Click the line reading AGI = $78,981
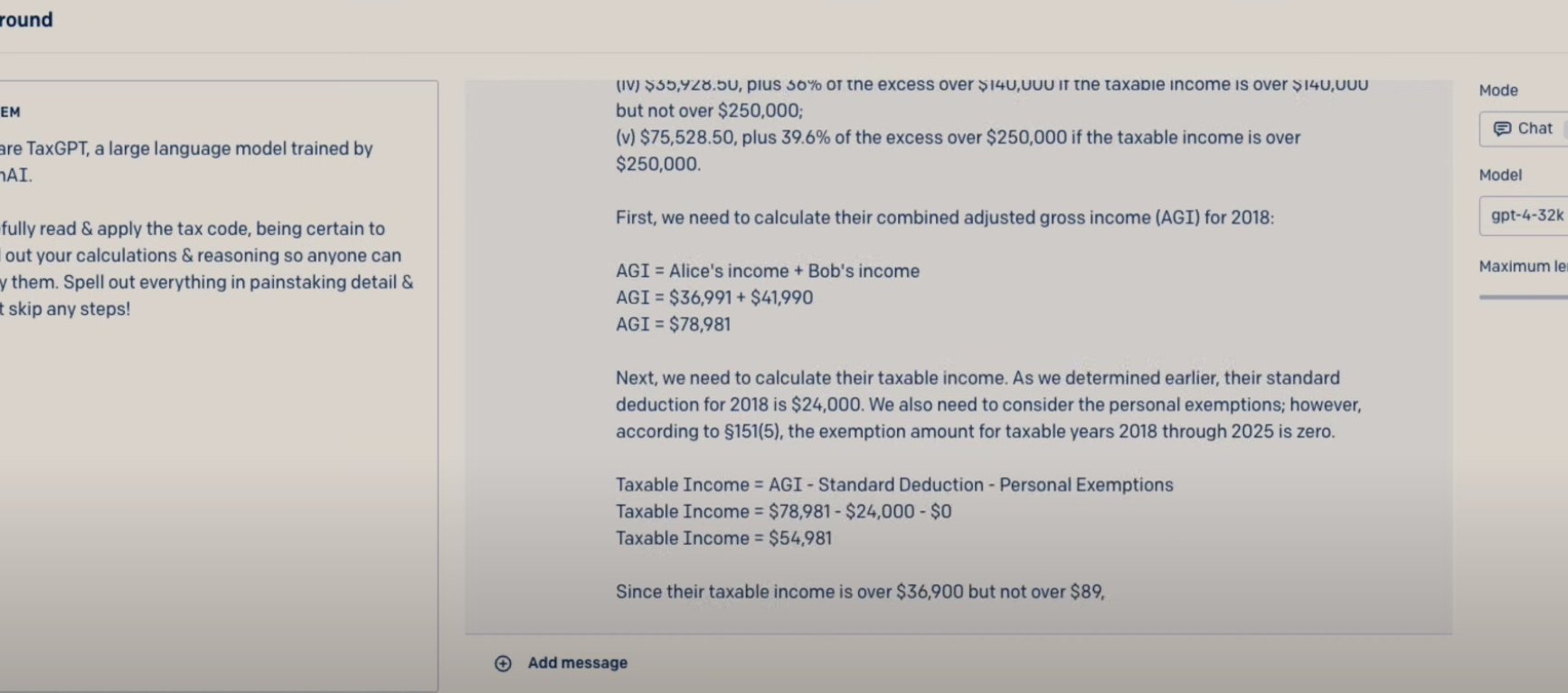The image size is (1568, 693). pos(673,324)
